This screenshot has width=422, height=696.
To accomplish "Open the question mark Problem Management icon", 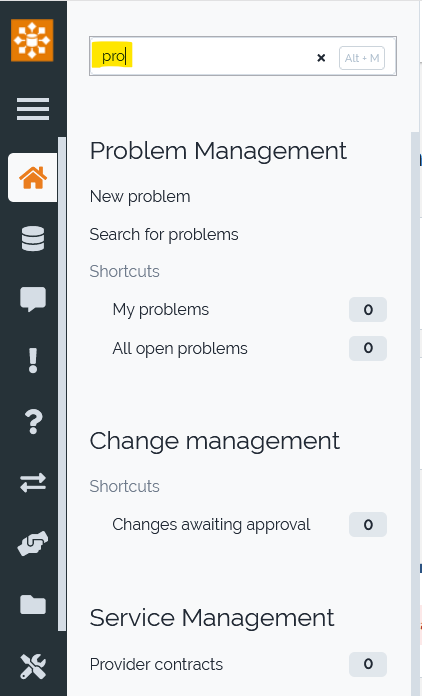I will (33, 421).
